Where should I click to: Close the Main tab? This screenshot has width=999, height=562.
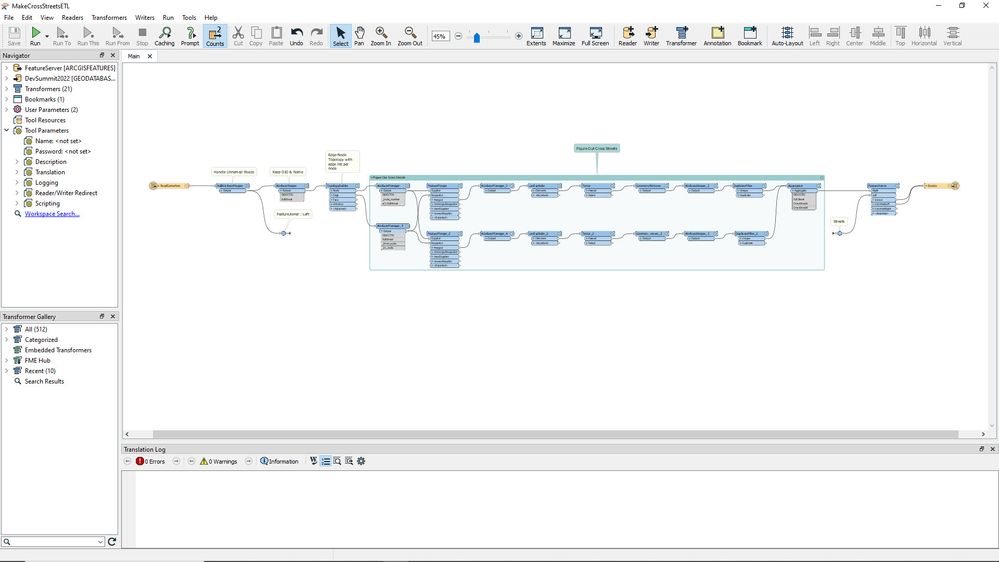tap(150, 56)
